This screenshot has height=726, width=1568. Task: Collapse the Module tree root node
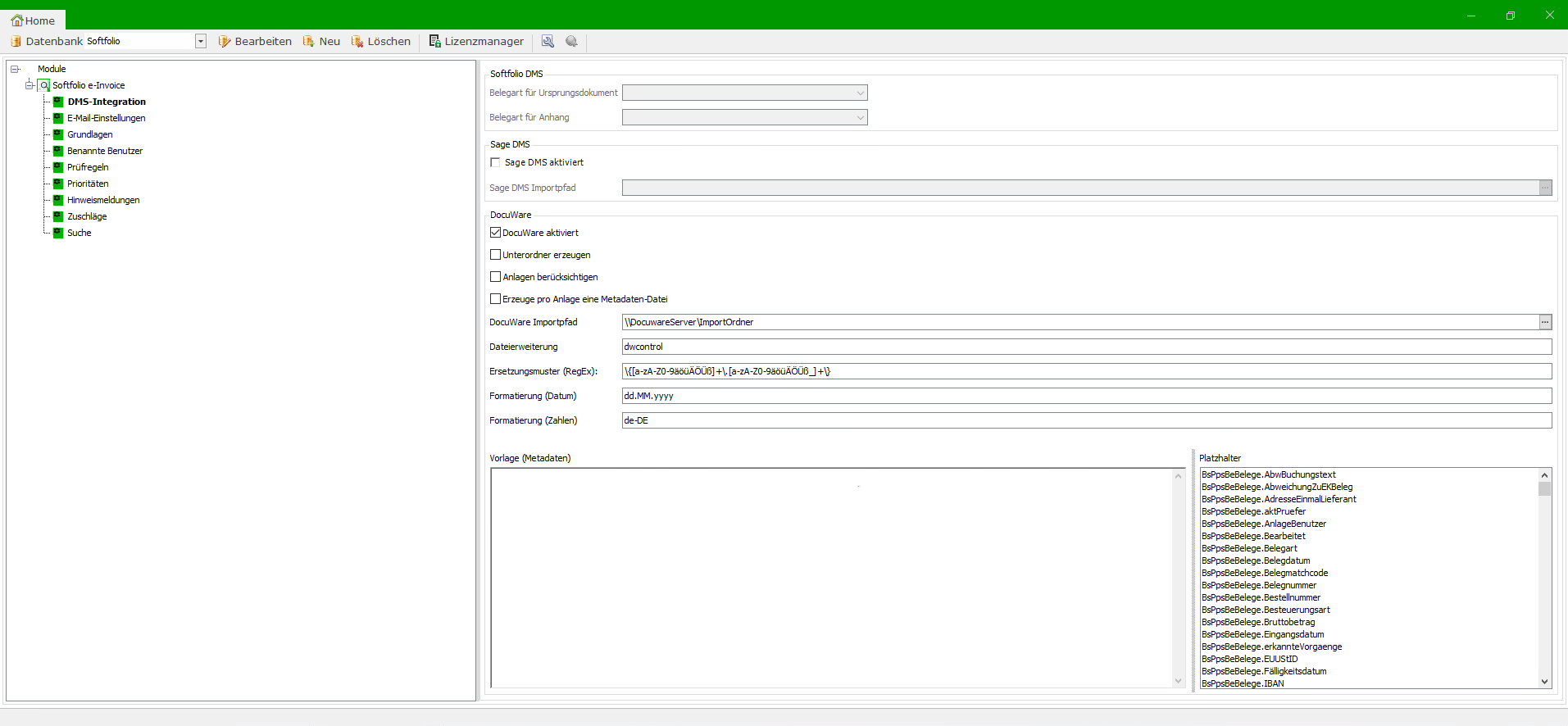tap(15, 69)
